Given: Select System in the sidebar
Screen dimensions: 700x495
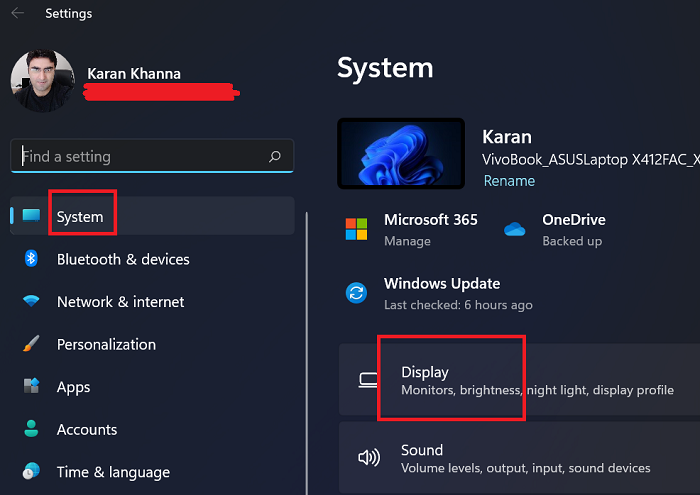Looking at the screenshot, I should 80,217.
